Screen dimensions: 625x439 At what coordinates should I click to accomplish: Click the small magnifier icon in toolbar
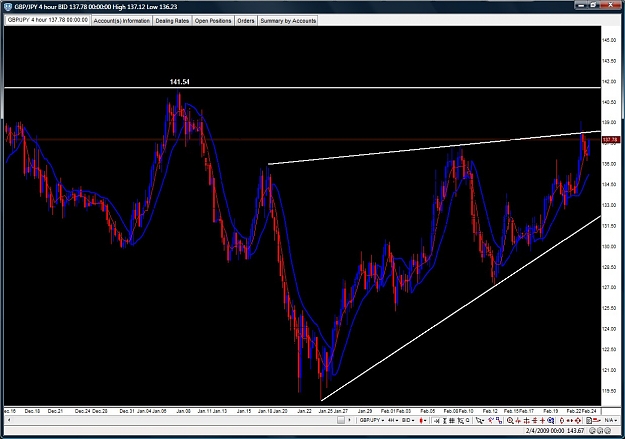click(468, 420)
